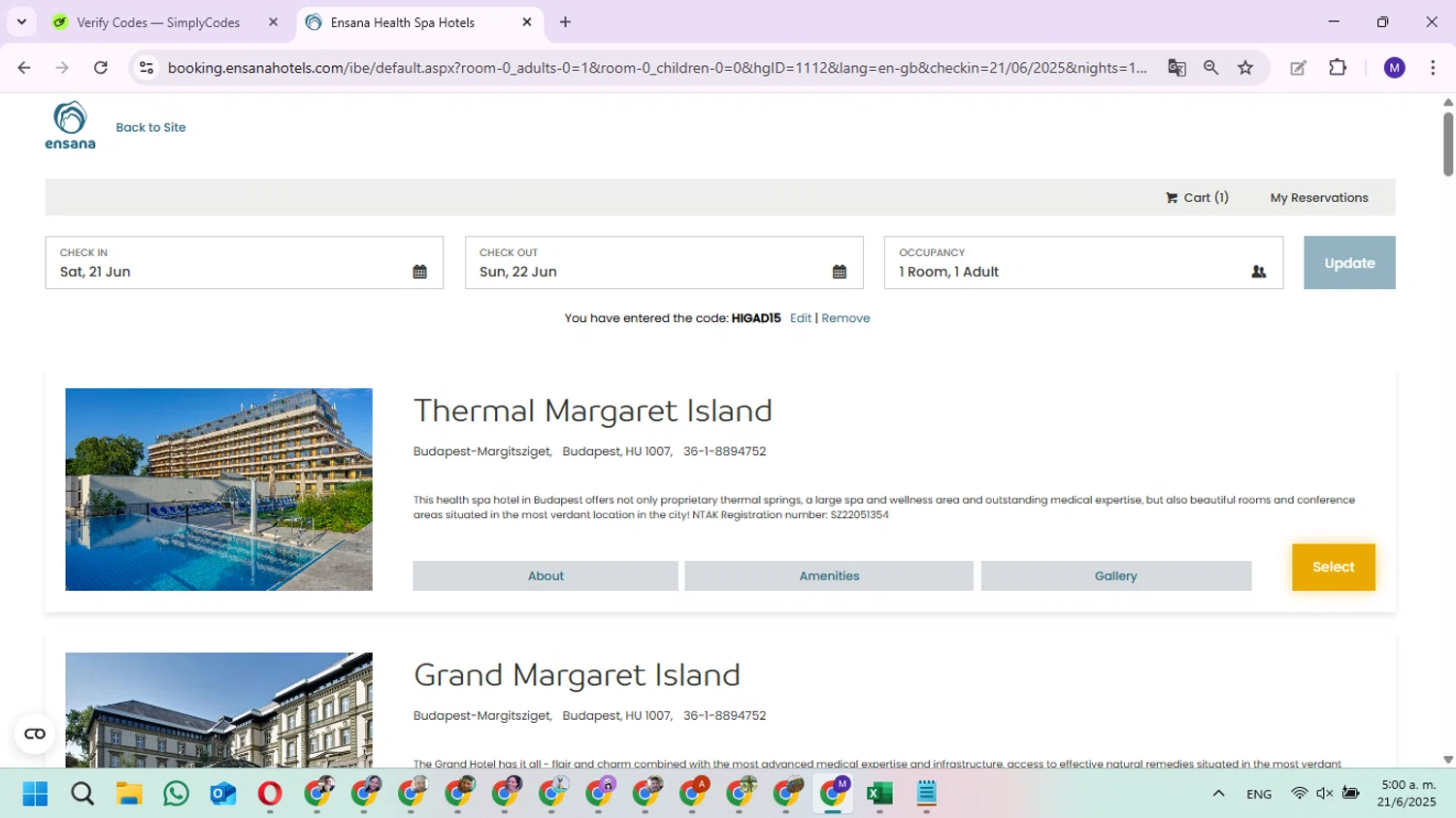The image size is (1456, 818).
Task: Close the Verify Codes SimplyCodes tab
Action: (x=273, y=22)
